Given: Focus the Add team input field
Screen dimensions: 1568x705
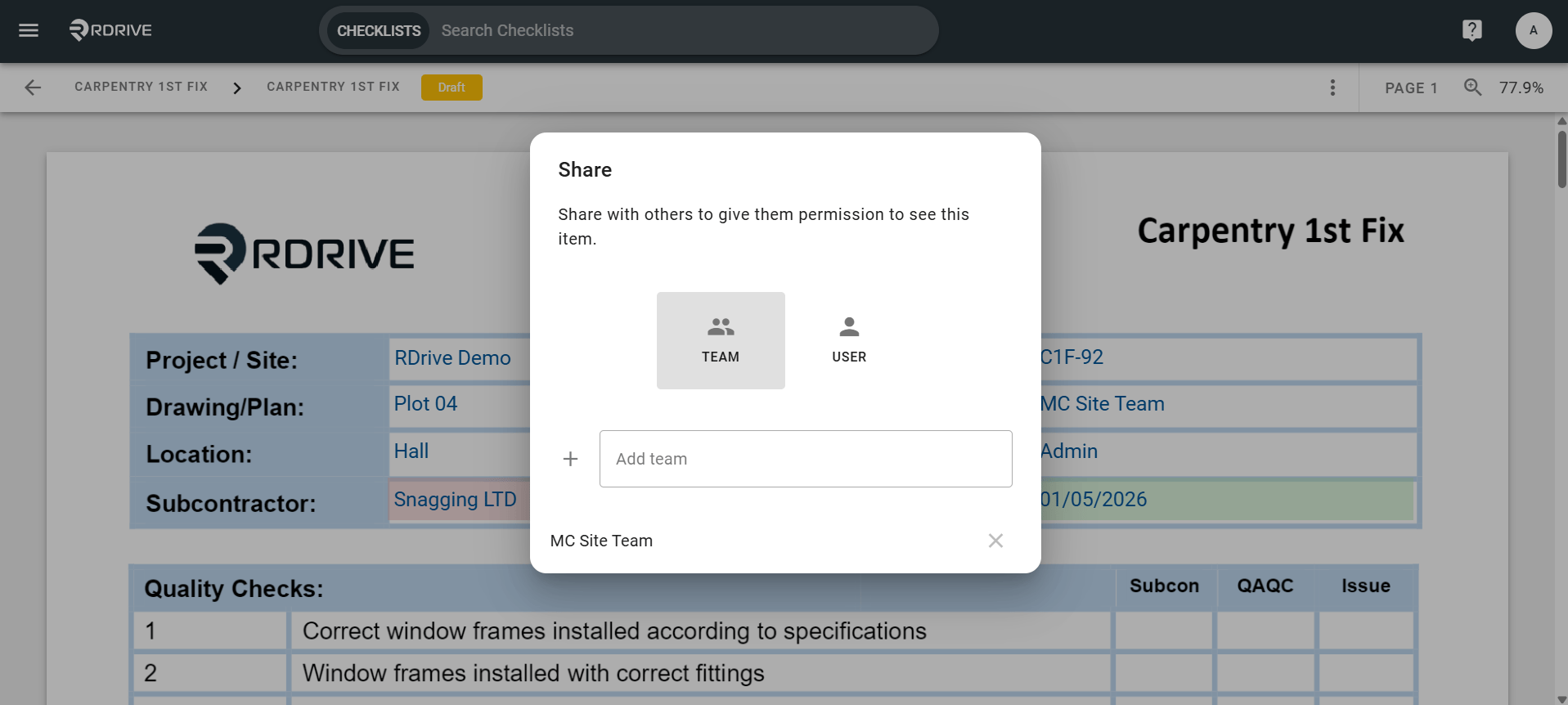Looking at the screenshot, I should click(806, 459).
